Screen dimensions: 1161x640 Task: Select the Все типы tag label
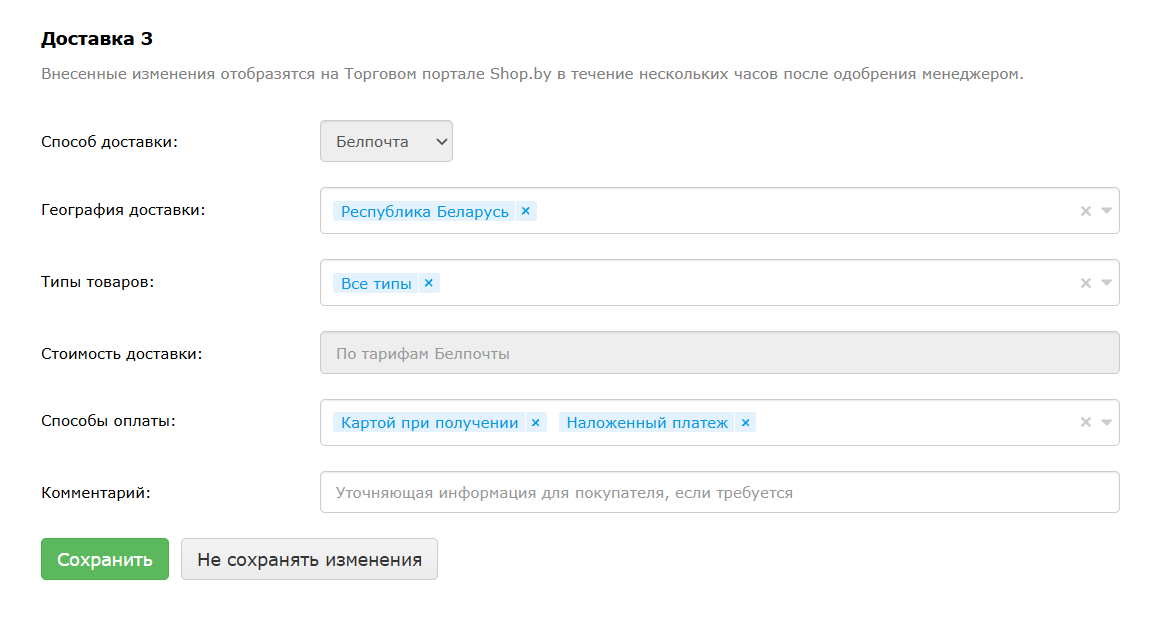(x=376, y=284)
